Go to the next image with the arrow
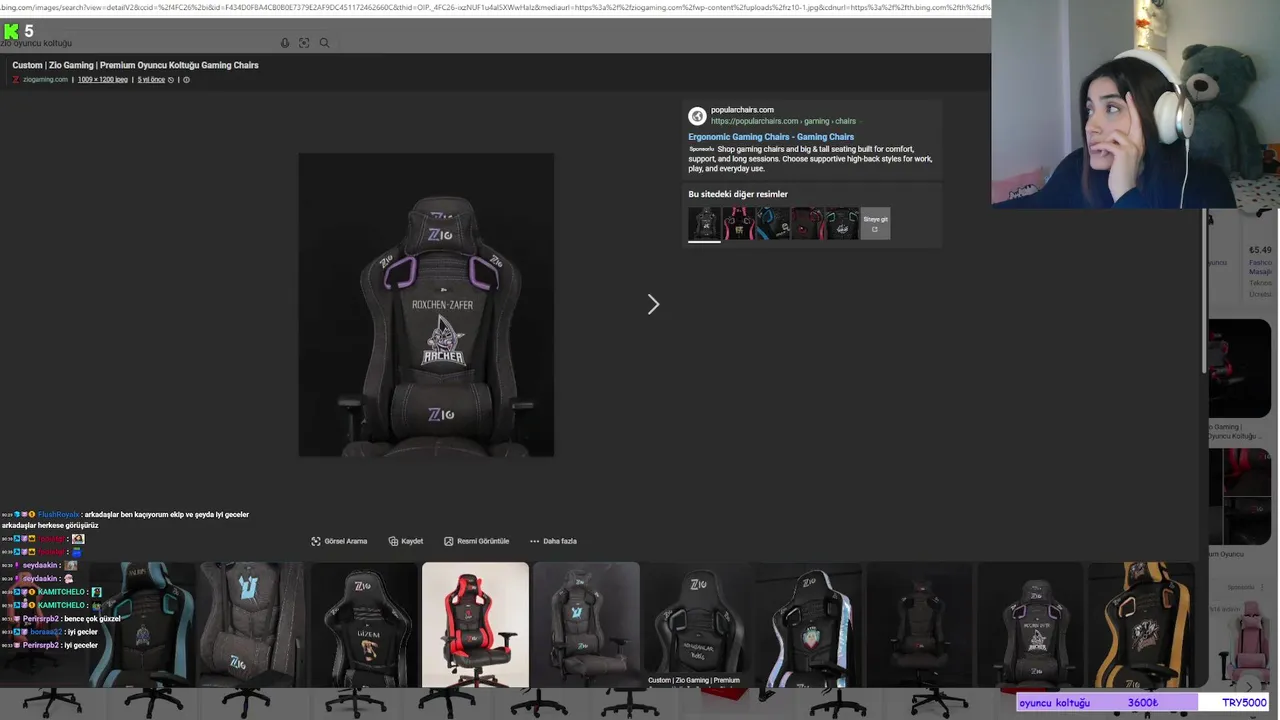Screen dimensions: 1280x720 653,304
